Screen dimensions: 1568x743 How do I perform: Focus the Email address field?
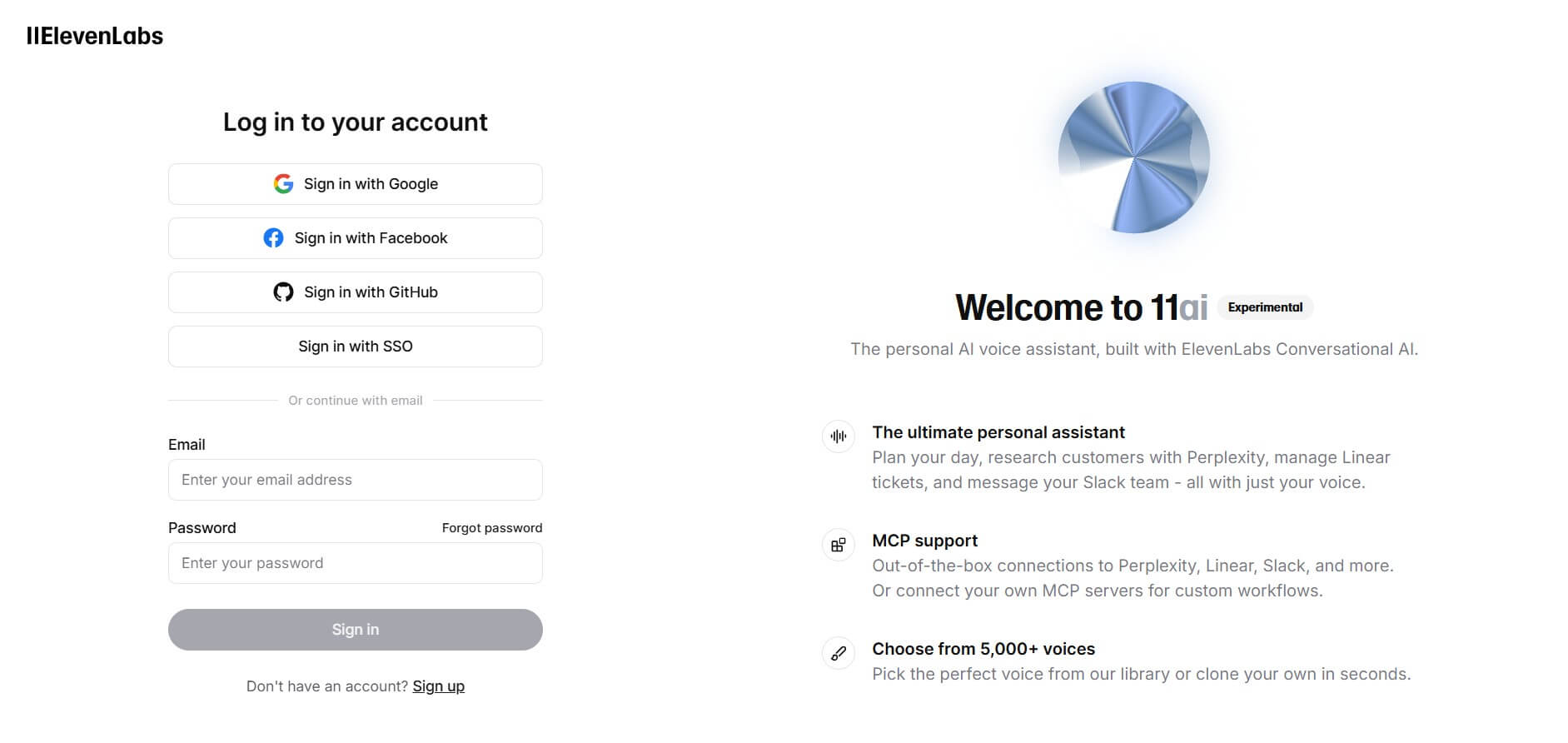[356, 480]
